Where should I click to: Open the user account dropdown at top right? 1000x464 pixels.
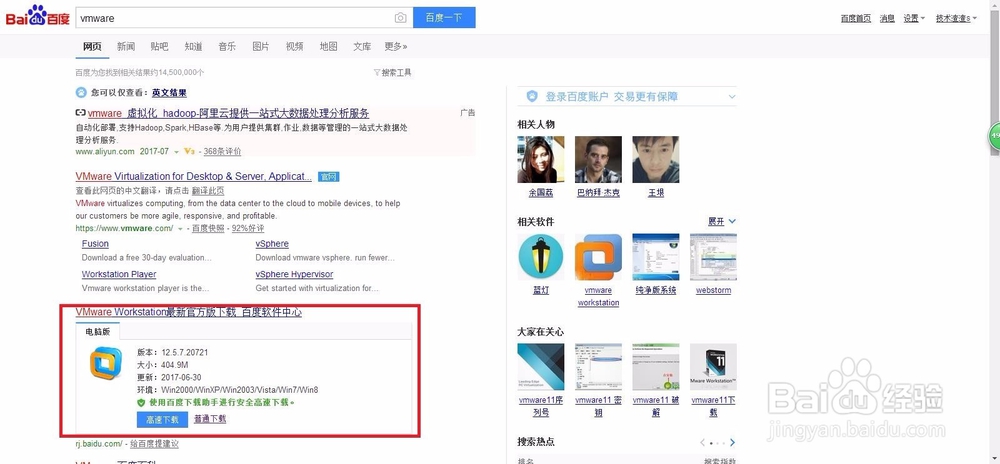955,18
